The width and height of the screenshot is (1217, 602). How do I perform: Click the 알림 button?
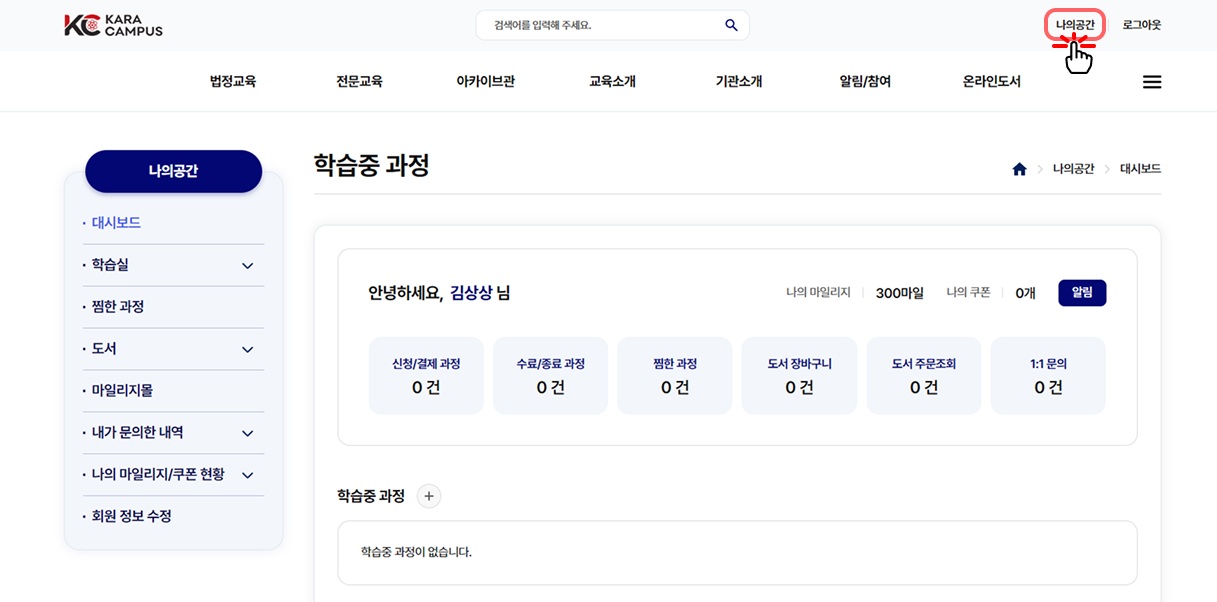(x=1082, y=293)
